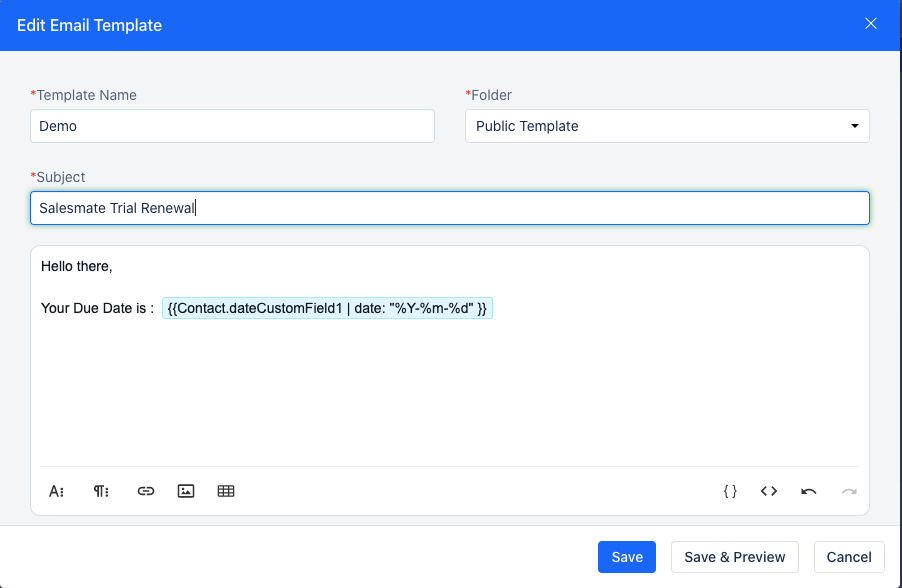Undo last edit in editor

click(x=809, y=491)
